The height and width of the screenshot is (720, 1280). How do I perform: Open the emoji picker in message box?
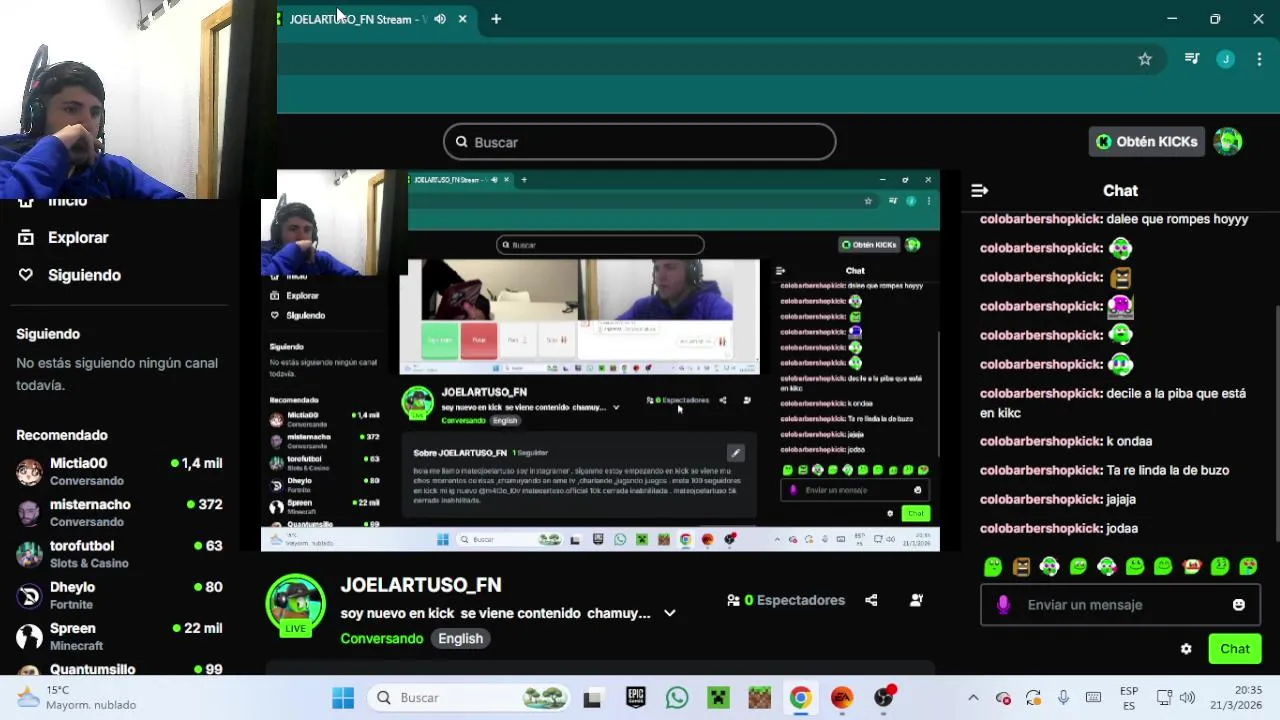click(1239, 605)
